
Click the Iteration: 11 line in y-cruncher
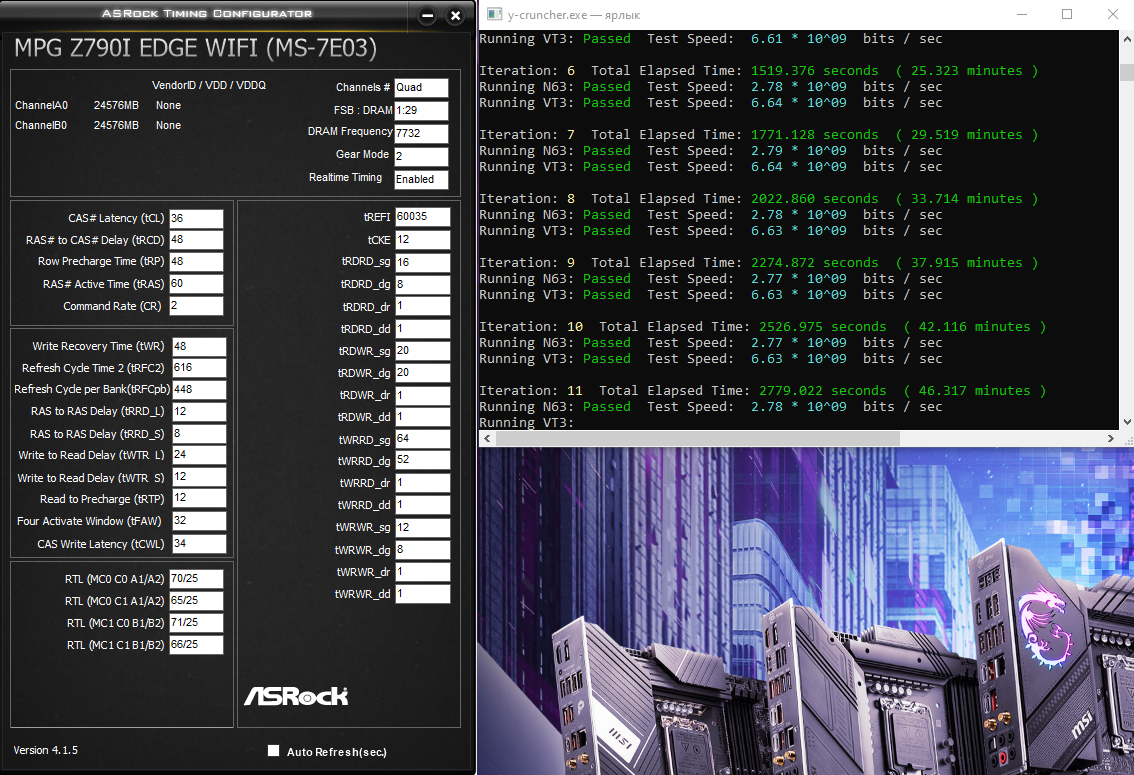[762, 390]
